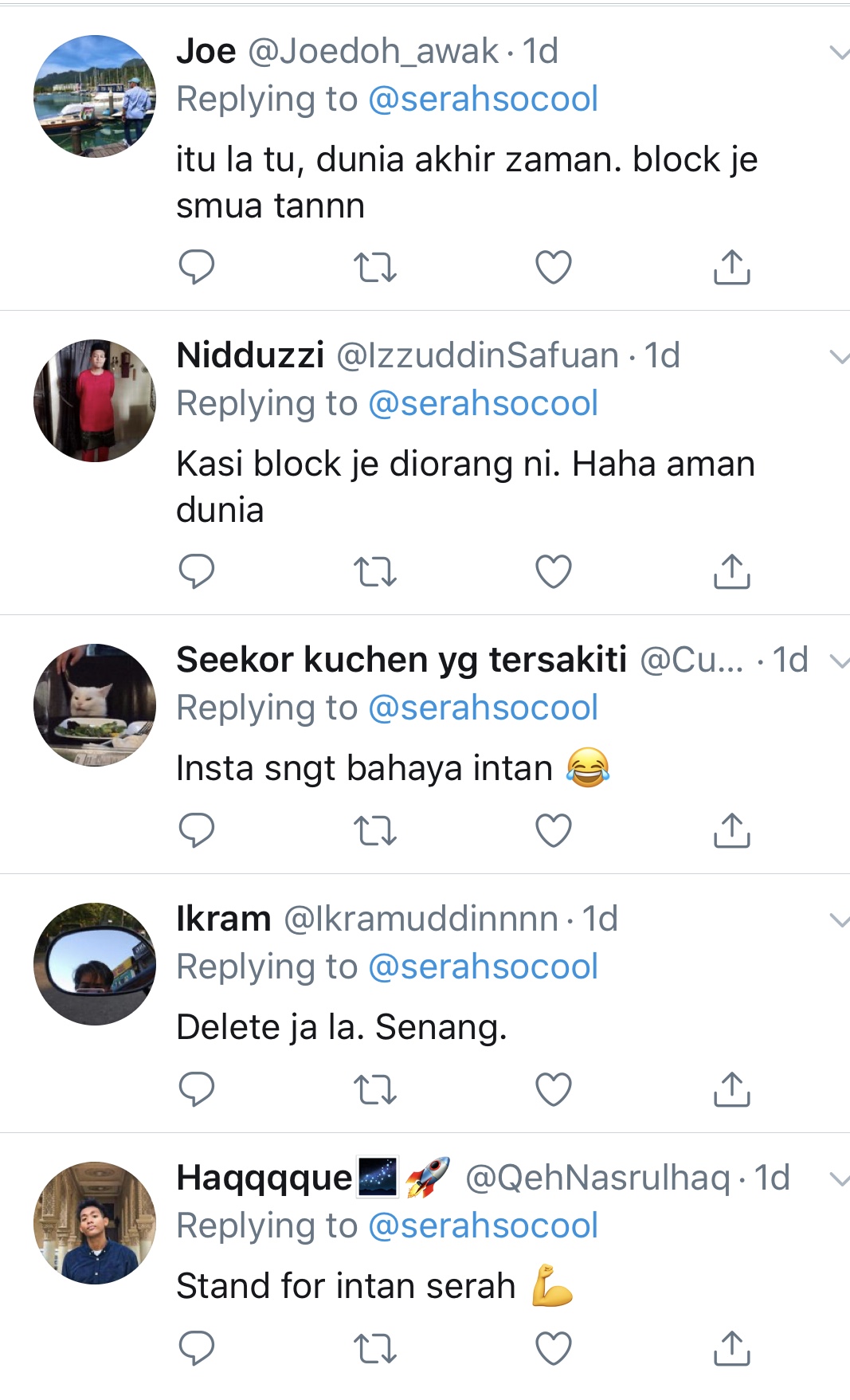This screenshot has height=1400, width=850.
Task: Expand the tweet menu for Nidduzzi's reply
Action: (839, 357)
